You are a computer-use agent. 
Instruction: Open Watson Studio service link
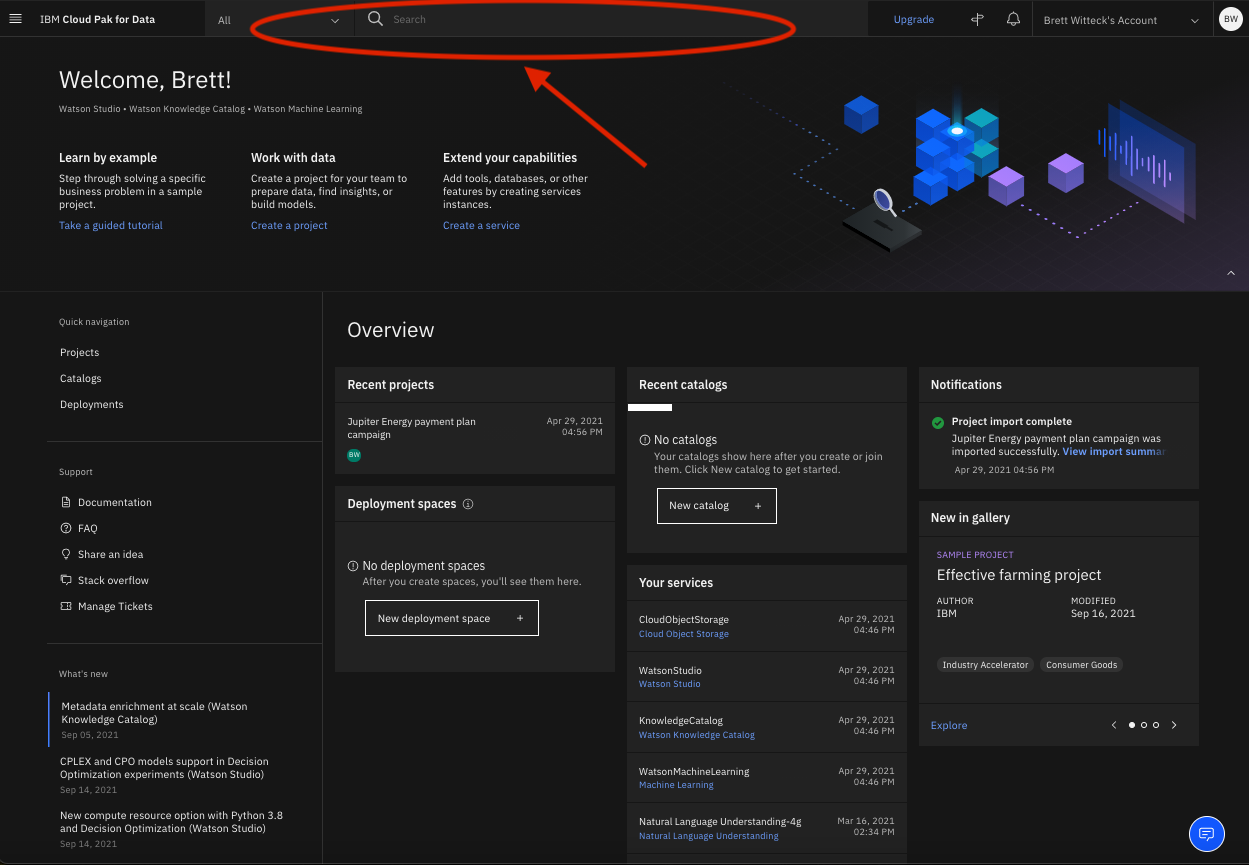pos(670,684)
